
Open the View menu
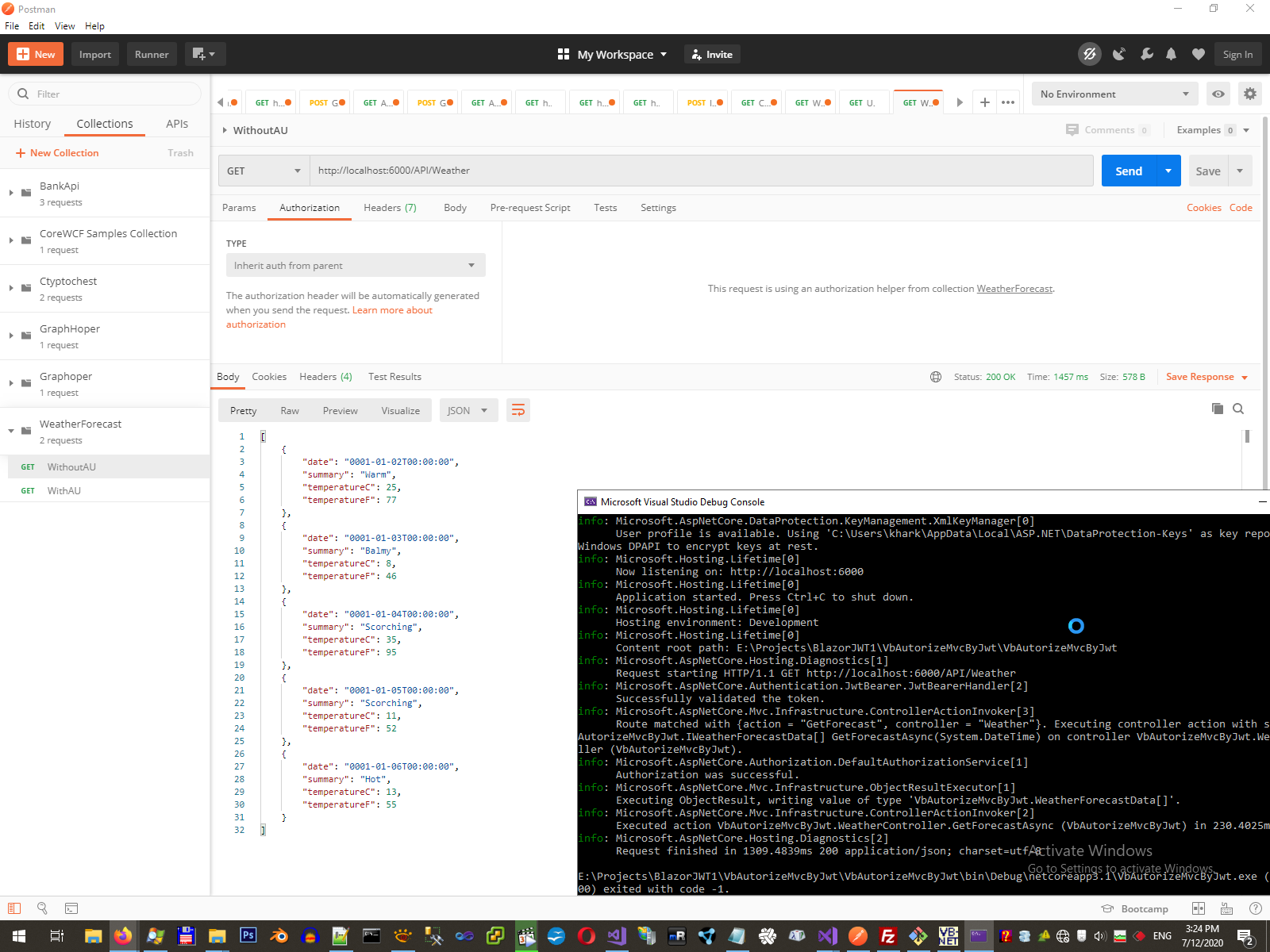click(x=64, y=26)
